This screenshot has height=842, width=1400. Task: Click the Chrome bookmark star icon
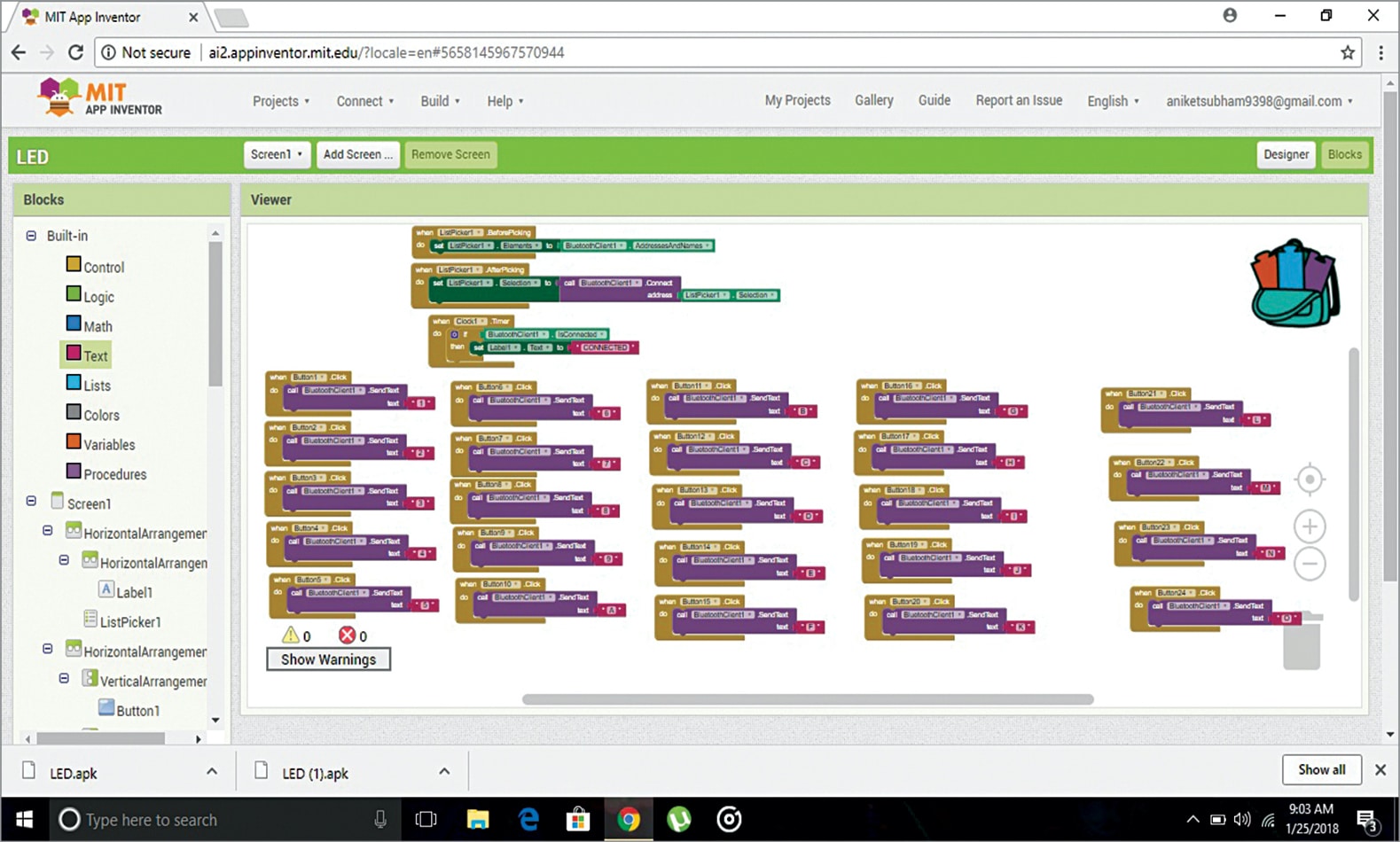point(1347,52)
